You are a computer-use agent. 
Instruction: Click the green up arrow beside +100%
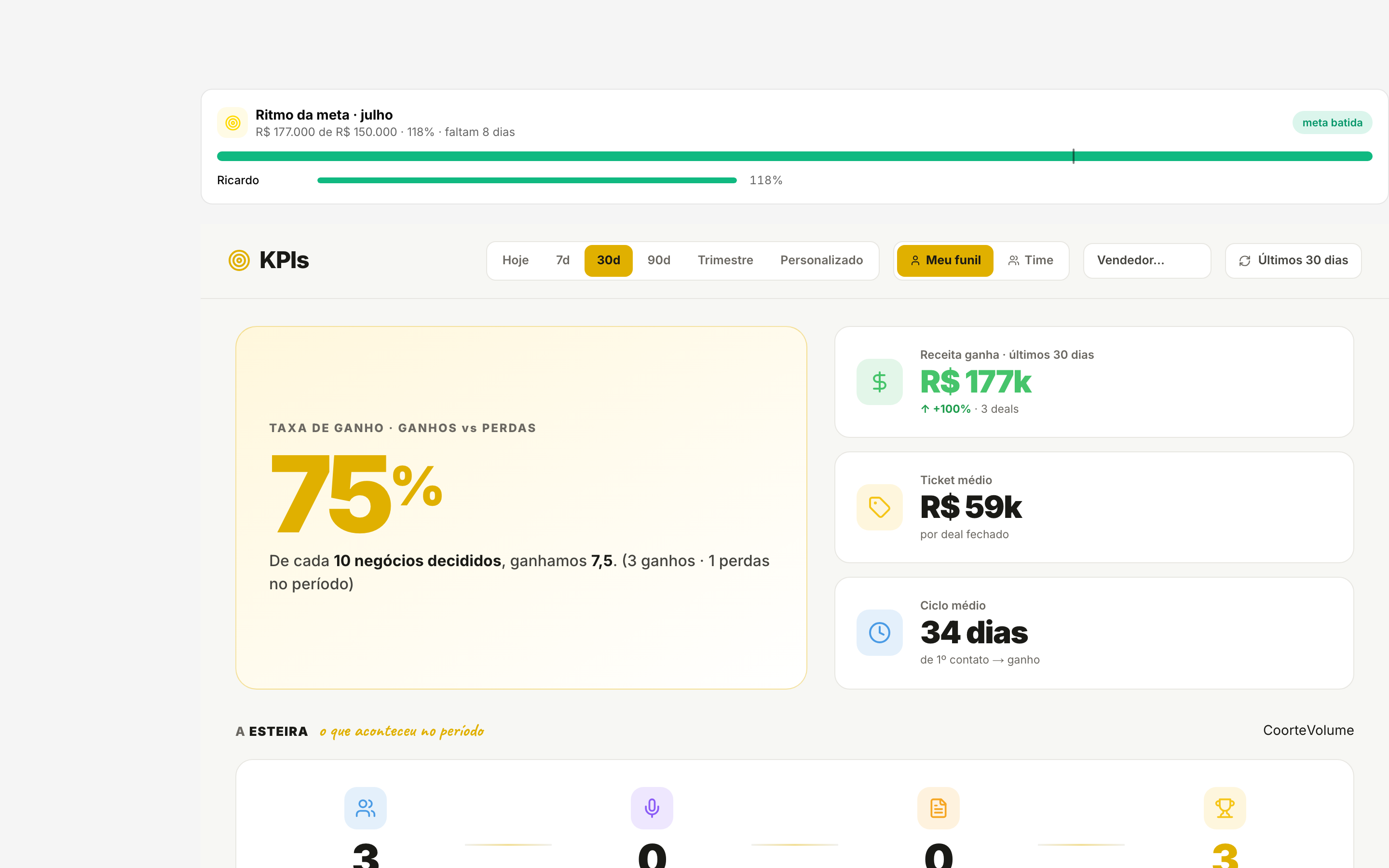(x=925, y=409)
